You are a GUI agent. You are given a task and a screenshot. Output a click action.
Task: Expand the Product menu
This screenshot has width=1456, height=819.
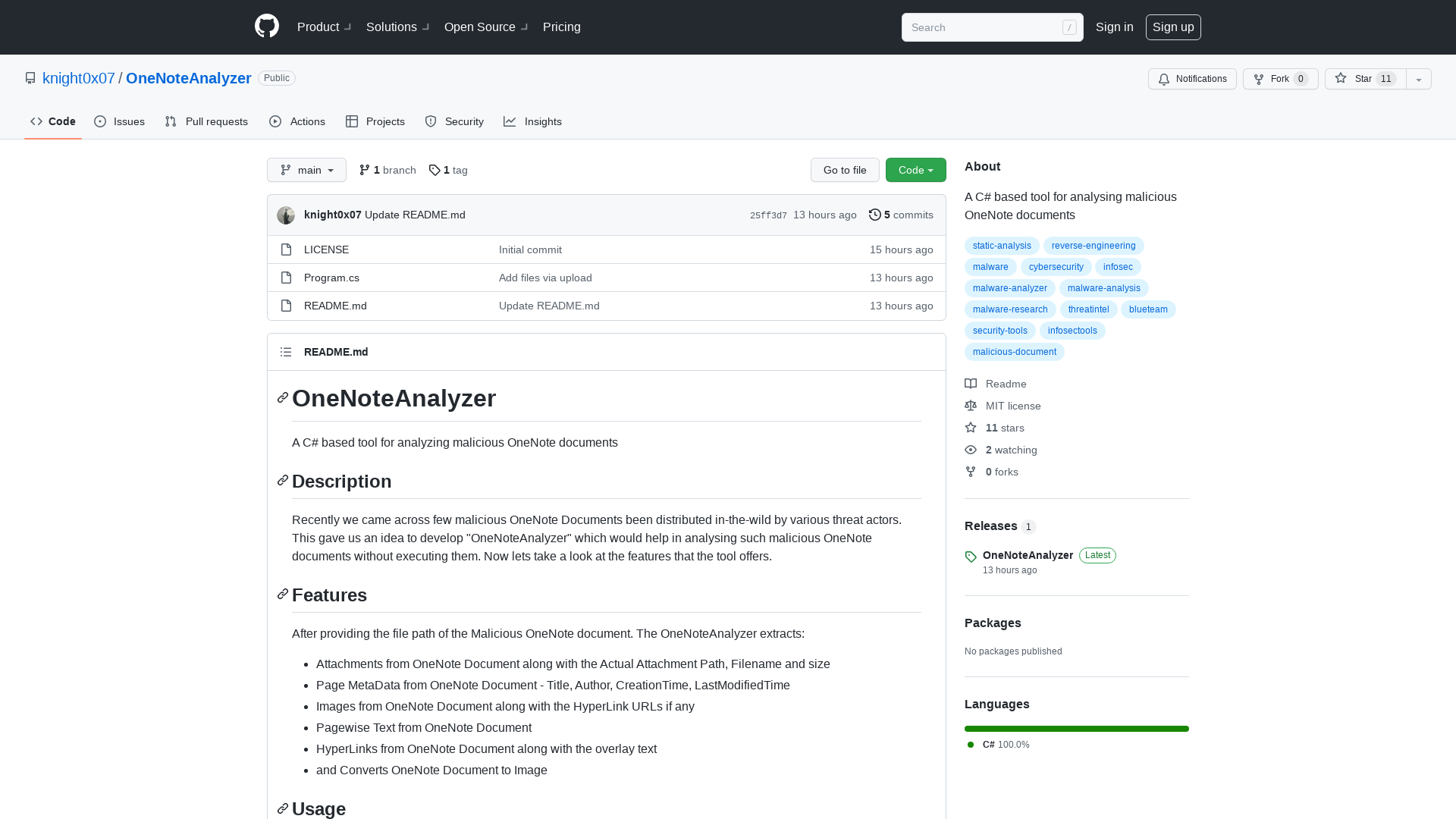324,27
